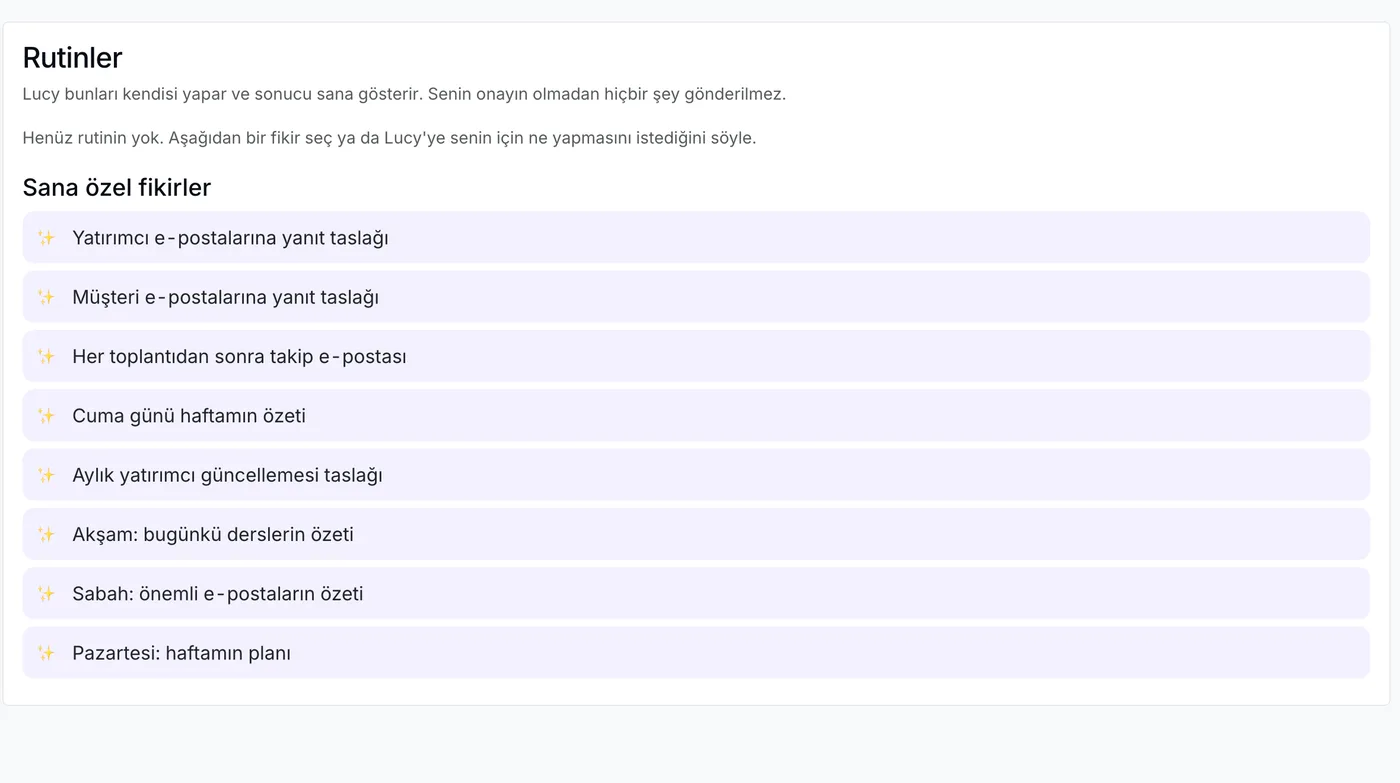Click sparkle icon beside Cuma günü haftamın özeti
The image size is (1400, 783).
click(46, 416)
